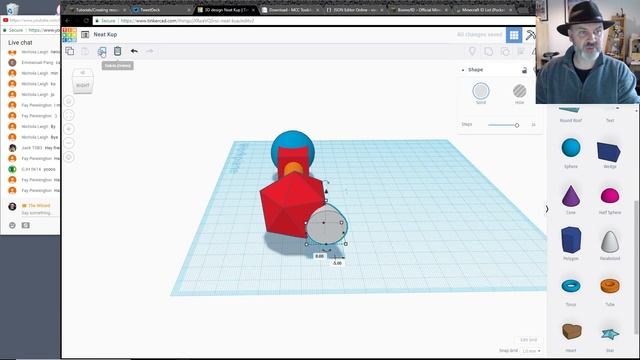Screen dimensions: 640x360
Task: Click the Home view button
Action: coord(69,101)
